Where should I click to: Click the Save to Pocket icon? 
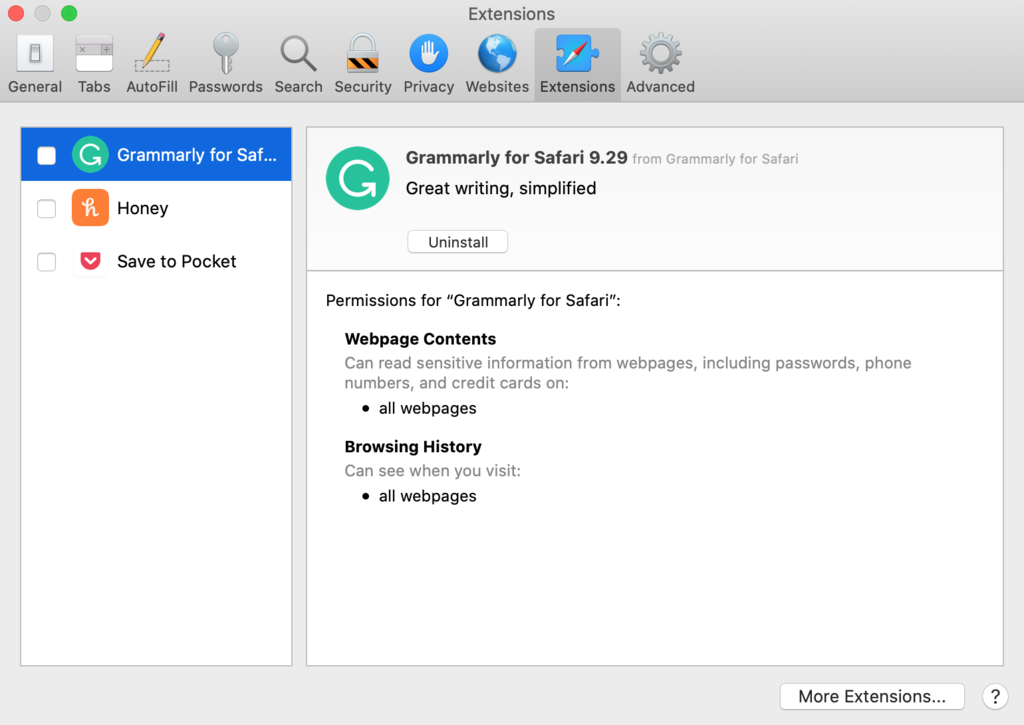click(x=90, y=261)
